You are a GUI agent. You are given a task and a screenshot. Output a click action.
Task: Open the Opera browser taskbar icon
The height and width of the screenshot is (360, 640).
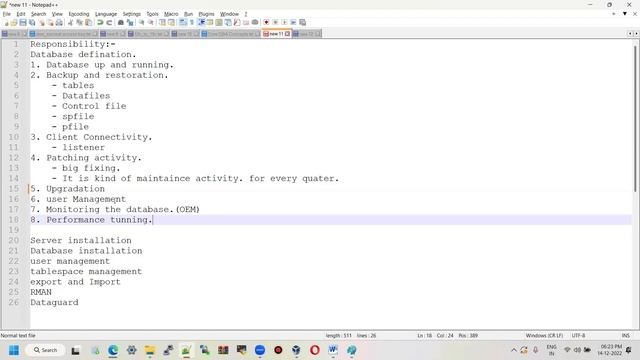point(315,350)
